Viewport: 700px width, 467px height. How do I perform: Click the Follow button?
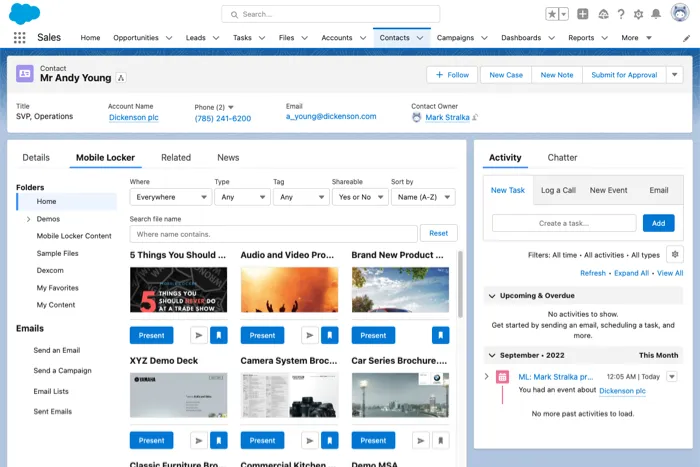pos(452,75)
